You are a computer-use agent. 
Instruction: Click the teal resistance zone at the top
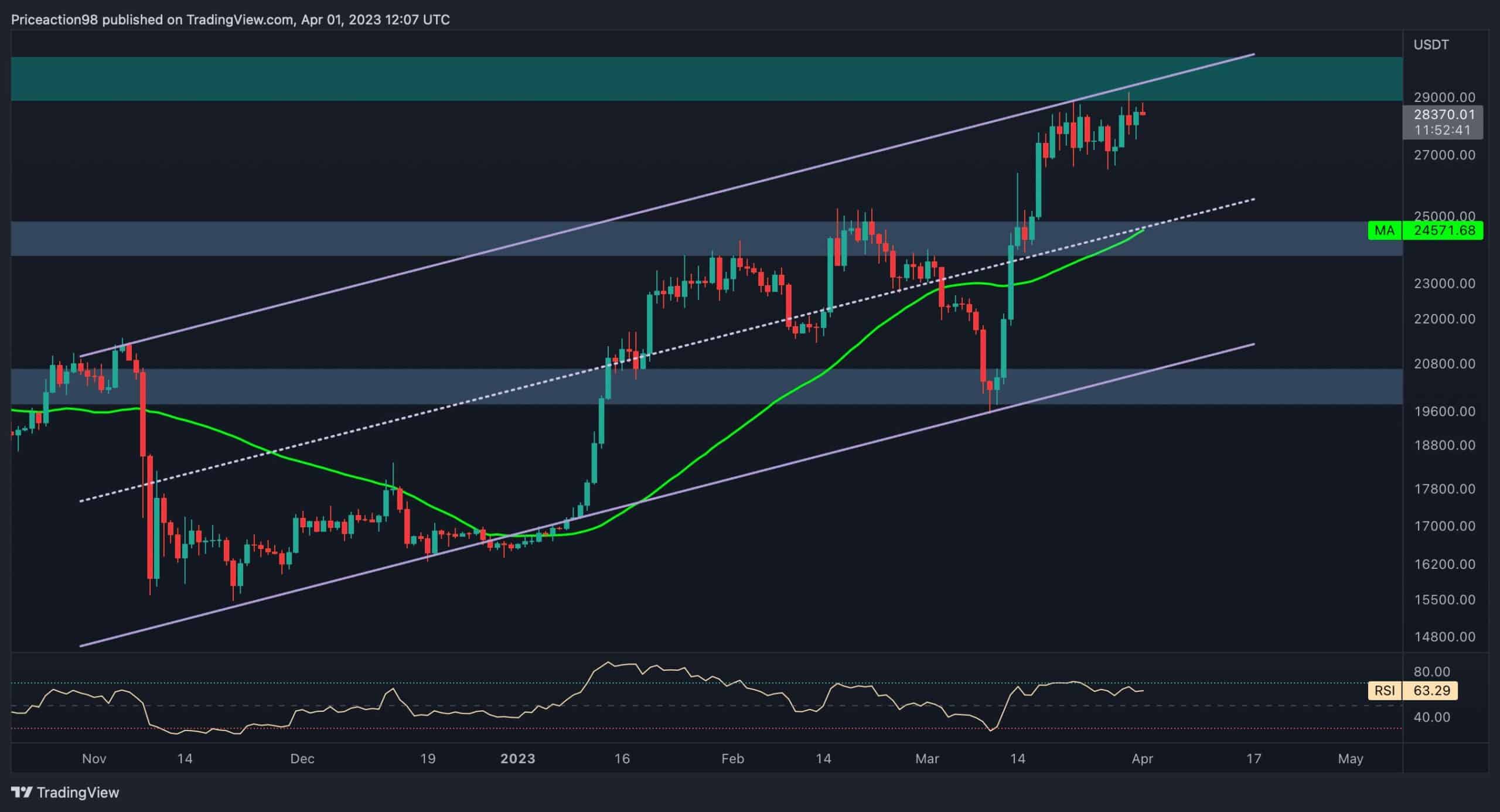click(x=707, y=79)
